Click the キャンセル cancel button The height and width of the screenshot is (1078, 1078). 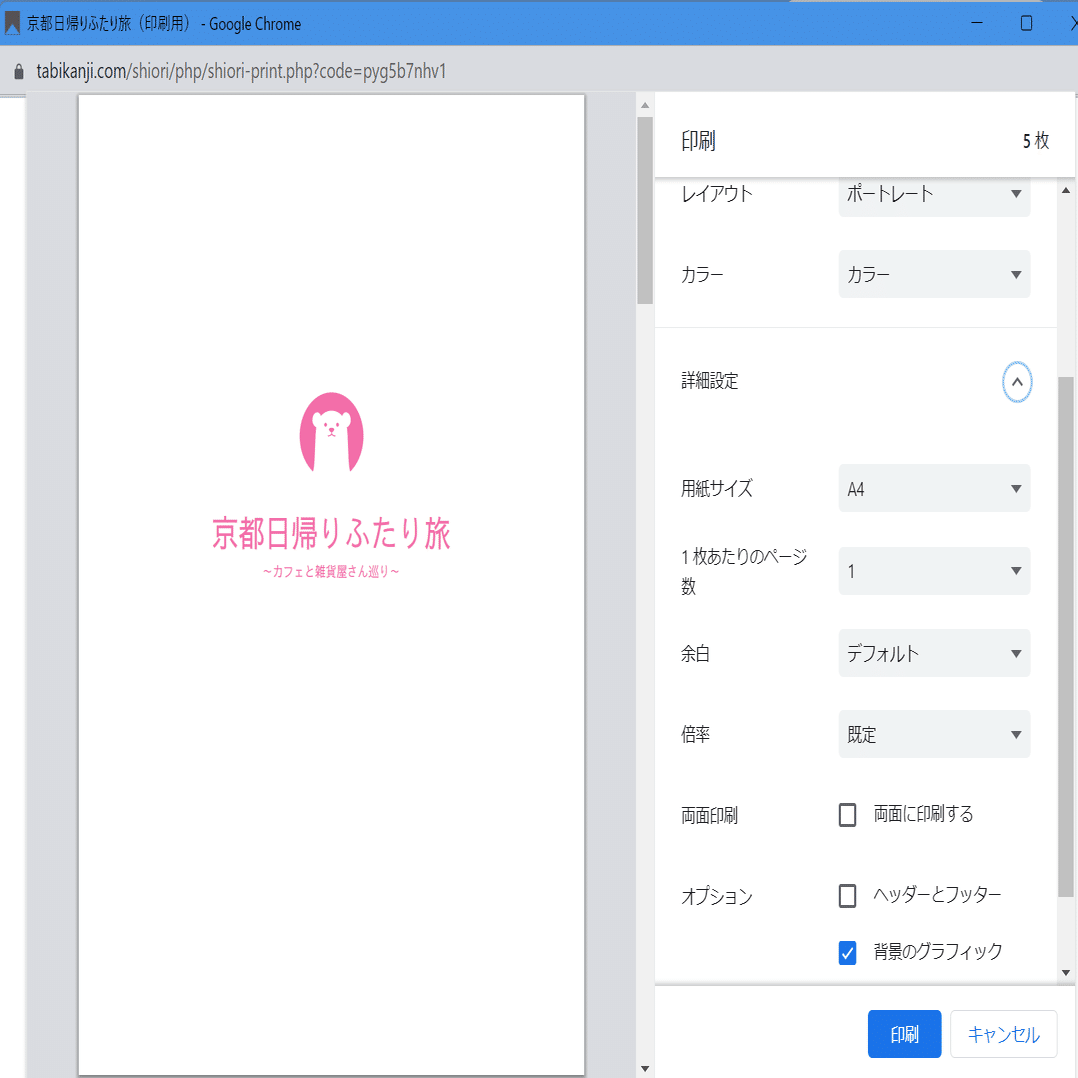click(x=1003, y=1033)
